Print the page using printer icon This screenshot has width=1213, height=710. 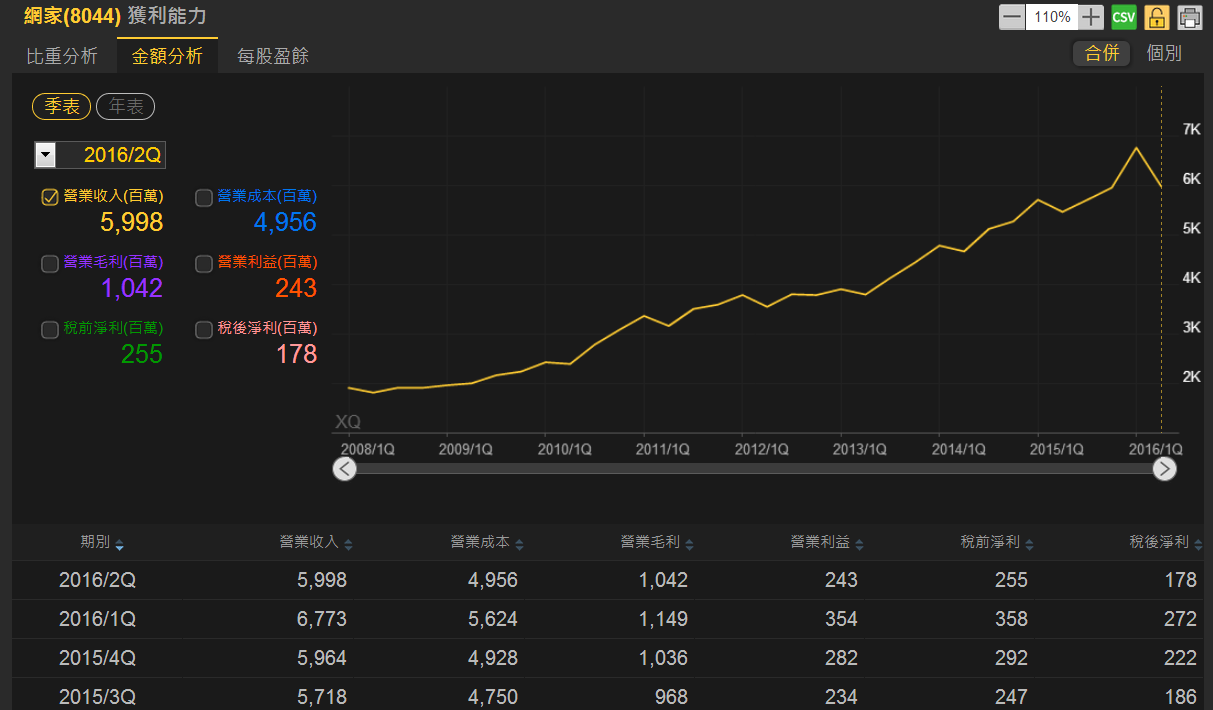1189,17
